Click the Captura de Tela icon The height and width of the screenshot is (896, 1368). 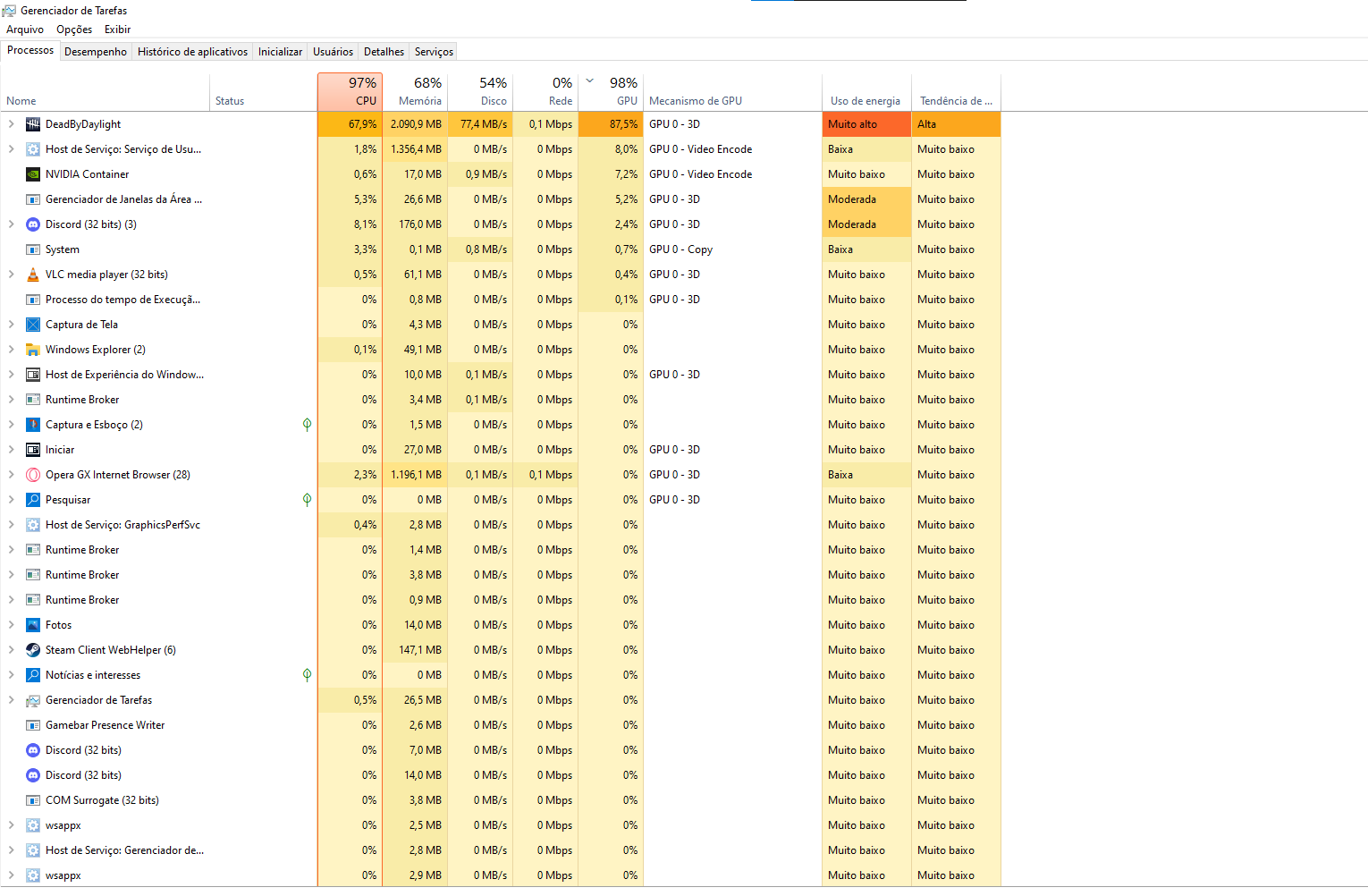pyautogui.click(x=33, y=325)
